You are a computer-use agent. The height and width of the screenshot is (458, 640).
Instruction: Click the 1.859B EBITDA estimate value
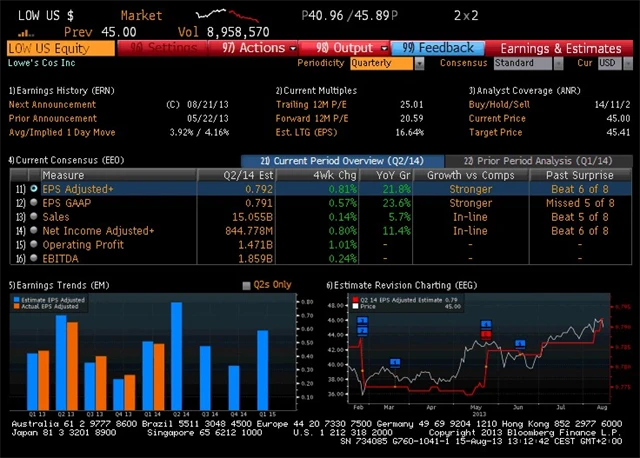point(256,258)
